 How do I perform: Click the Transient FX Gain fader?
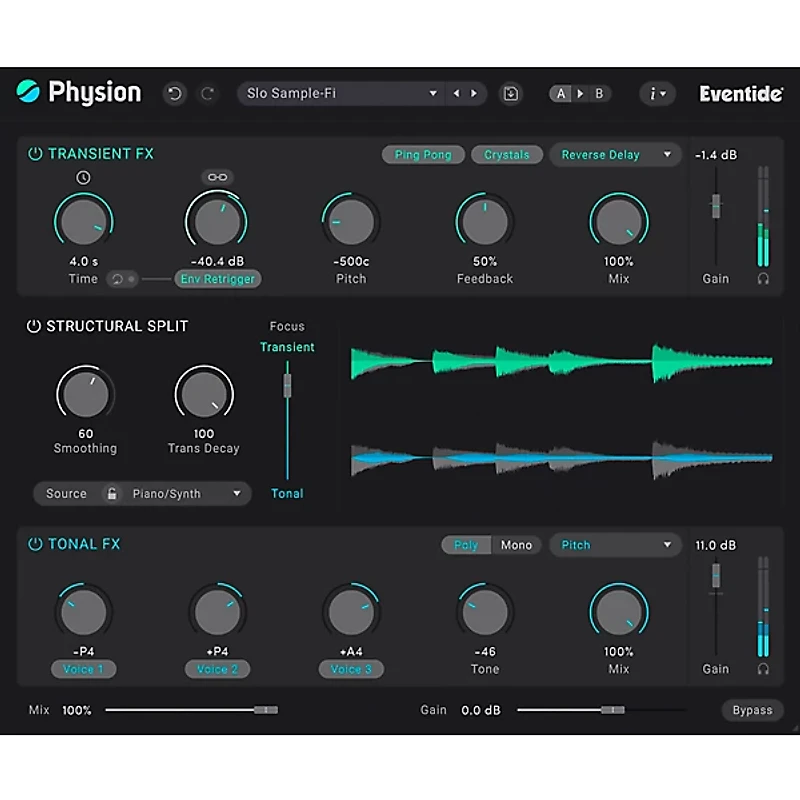pos(716,206)
